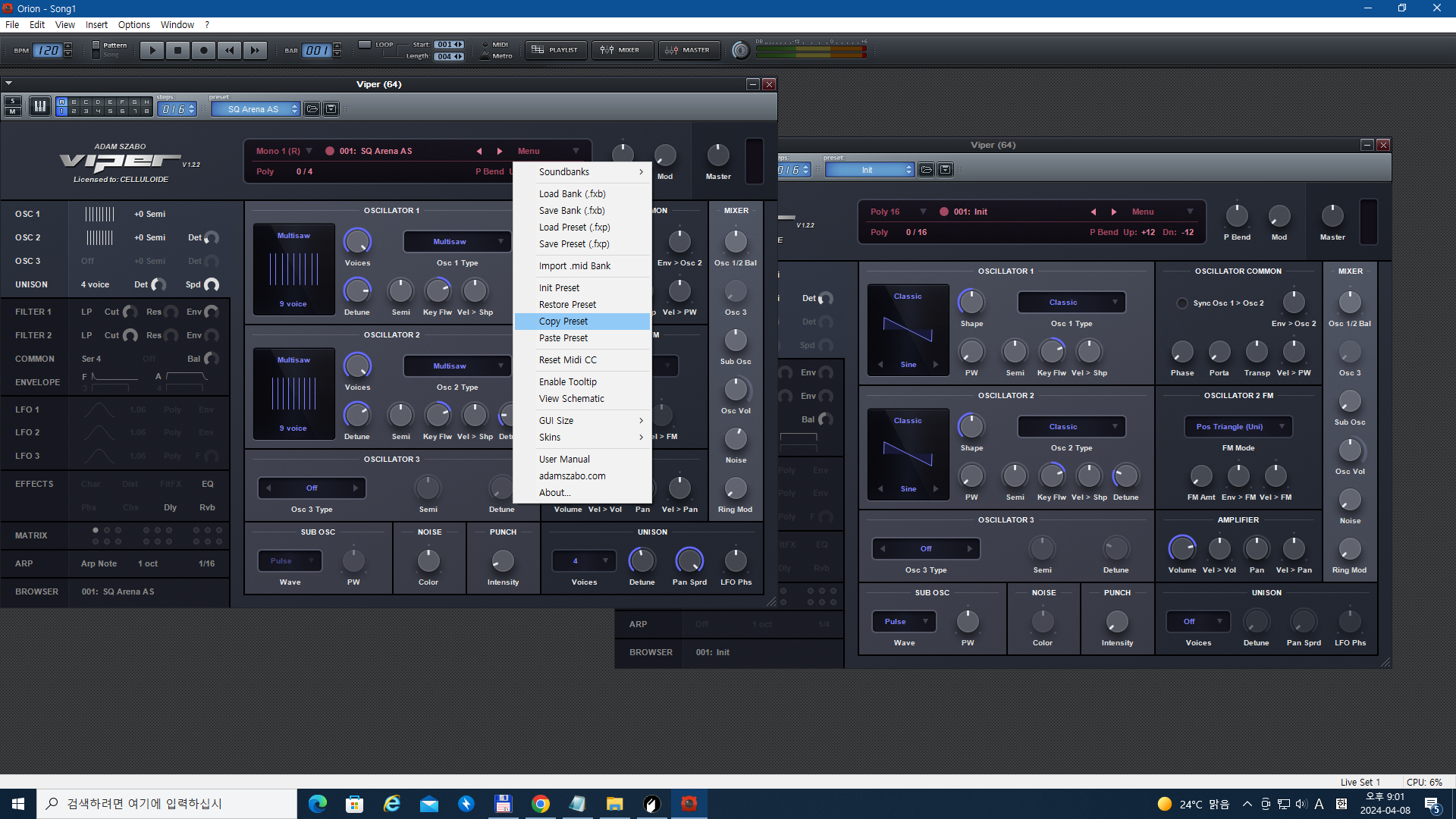Open the EFFECTS section tab
Screen dimensions: 1456x819
coord(34,484)
